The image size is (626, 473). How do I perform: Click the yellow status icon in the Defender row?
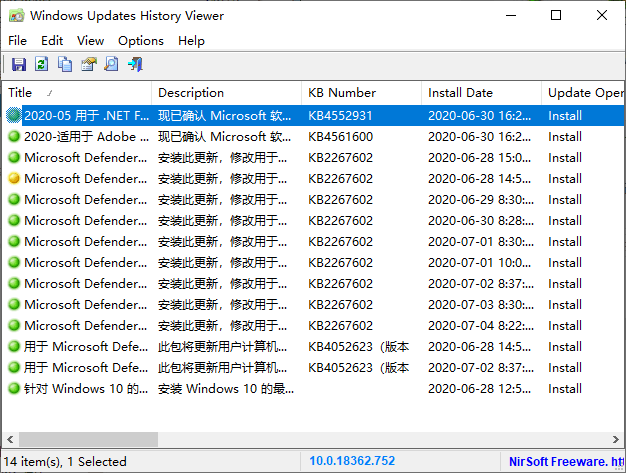(x=14, y=178)
